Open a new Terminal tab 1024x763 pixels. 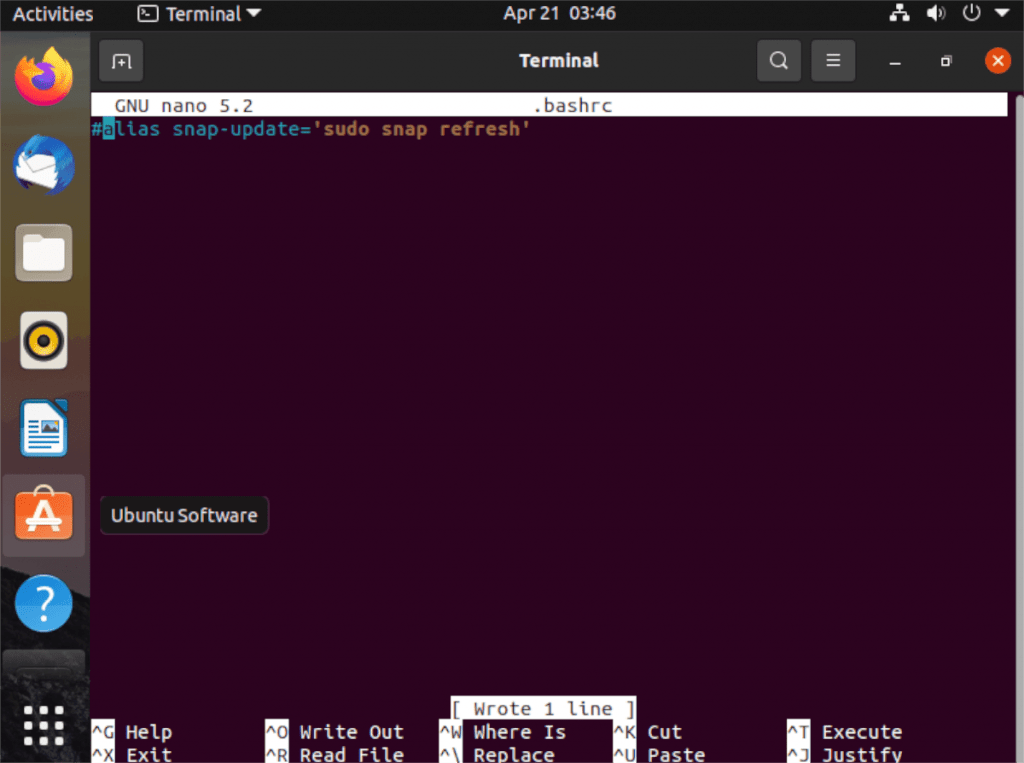coord(120,61)
